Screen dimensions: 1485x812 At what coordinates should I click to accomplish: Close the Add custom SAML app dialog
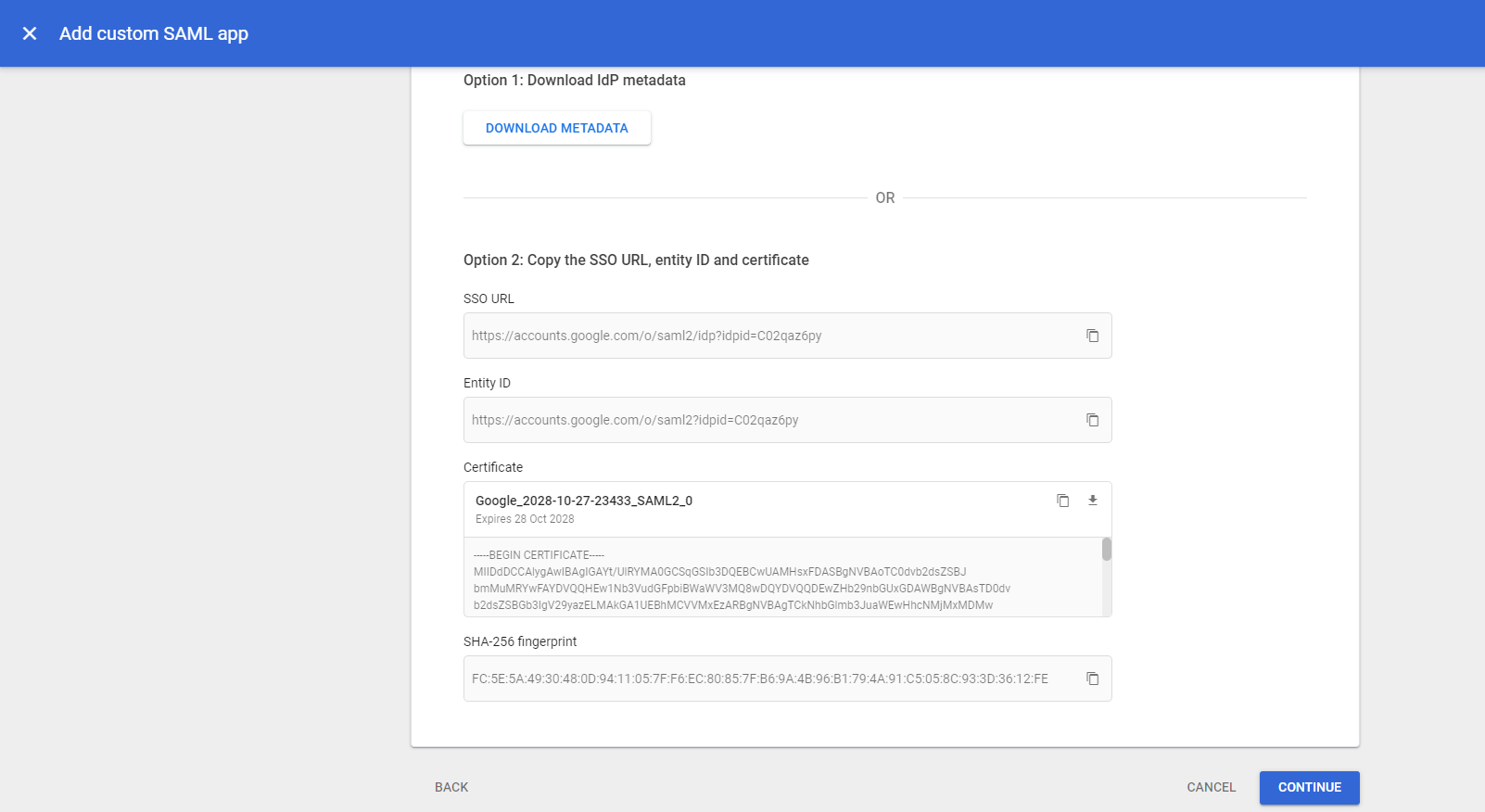click(x=30, y=33)
